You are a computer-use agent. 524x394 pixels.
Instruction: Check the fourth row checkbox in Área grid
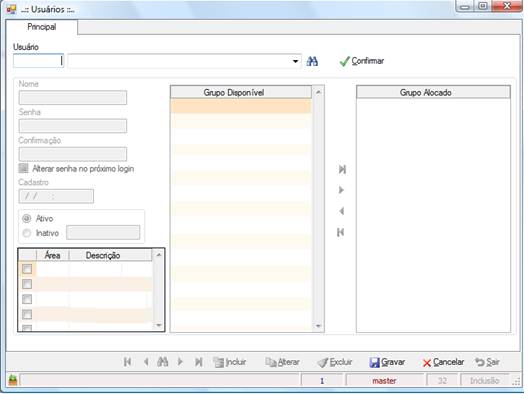tap(27, 314)
